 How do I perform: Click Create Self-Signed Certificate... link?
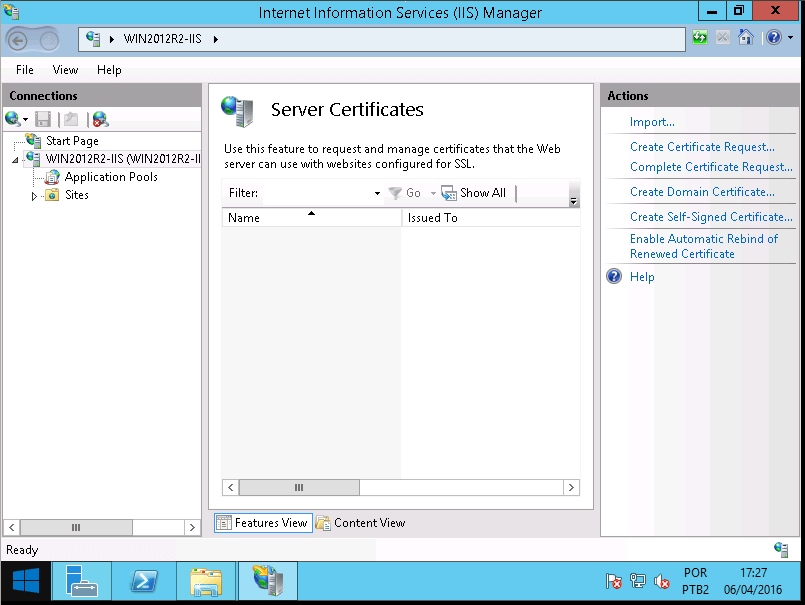coord(711,217)
